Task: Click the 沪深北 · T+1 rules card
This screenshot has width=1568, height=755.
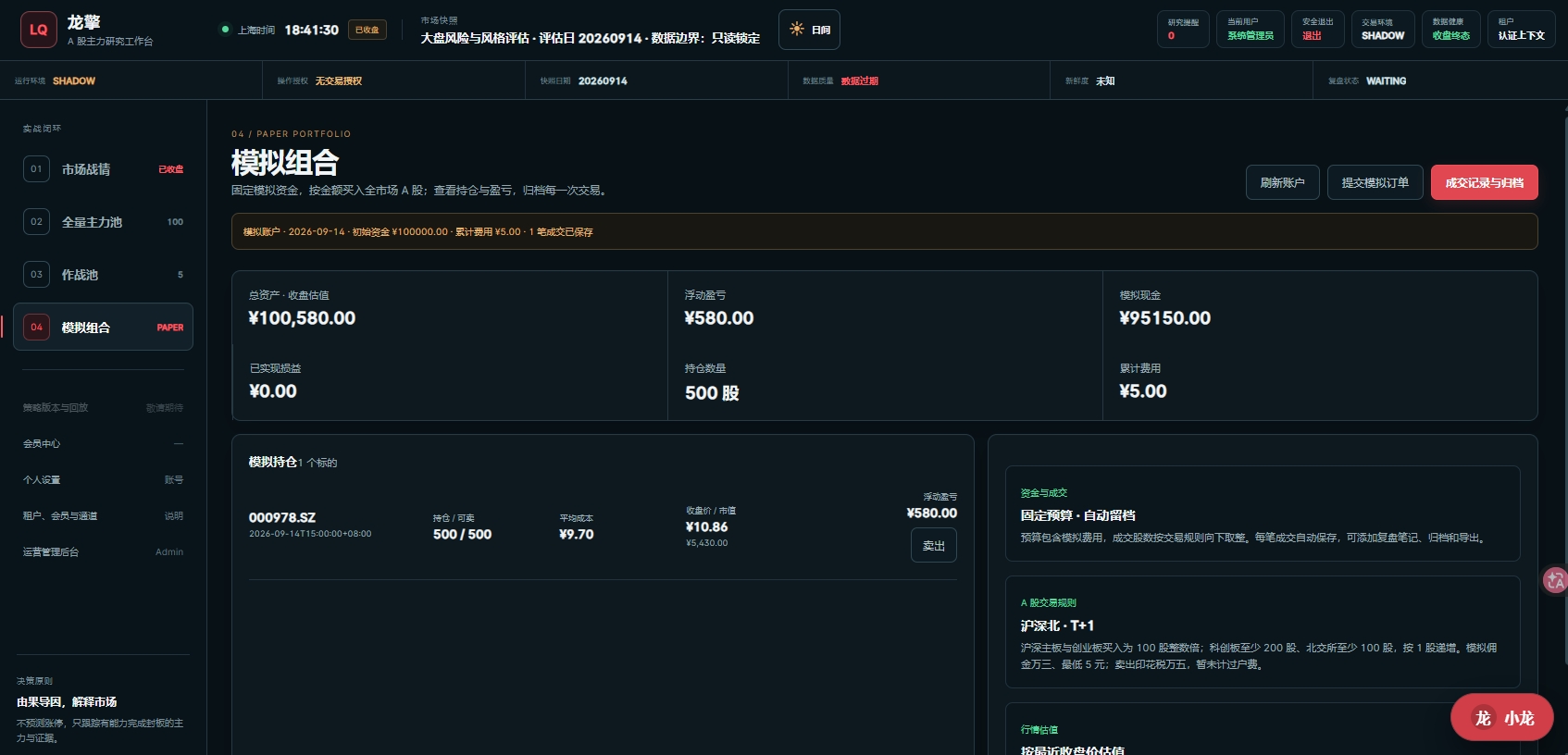Action: tap(1263, 632)
